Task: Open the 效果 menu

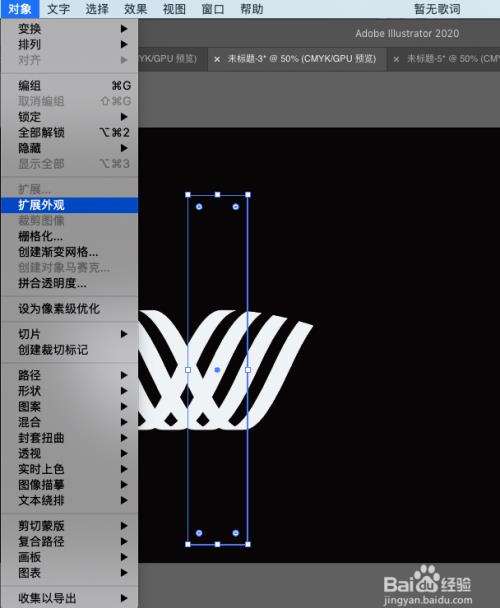Action: [135, 9]
